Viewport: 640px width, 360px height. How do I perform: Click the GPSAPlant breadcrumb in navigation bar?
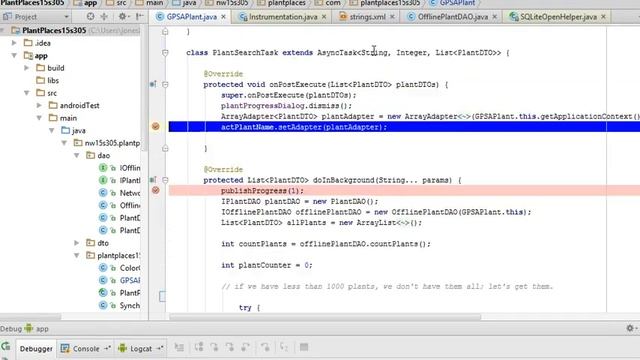click(452, 3)
